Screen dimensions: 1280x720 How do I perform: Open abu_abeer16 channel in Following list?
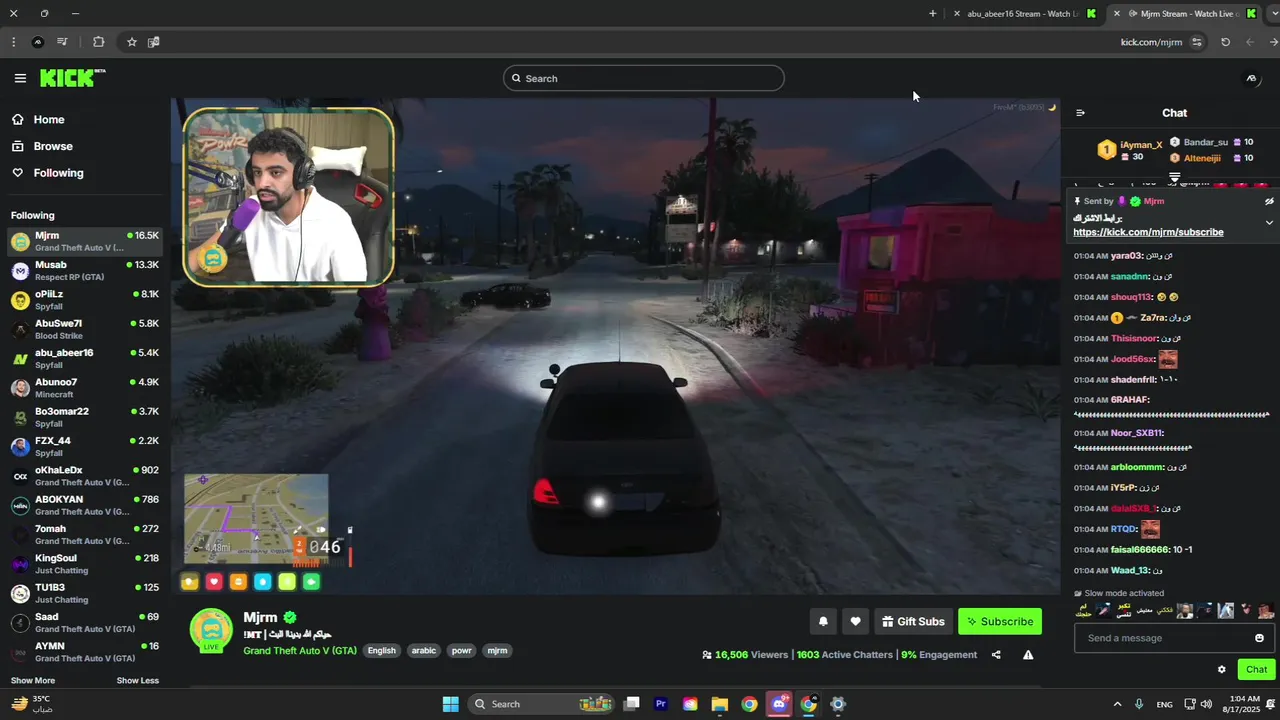click(x=85, y=358)
